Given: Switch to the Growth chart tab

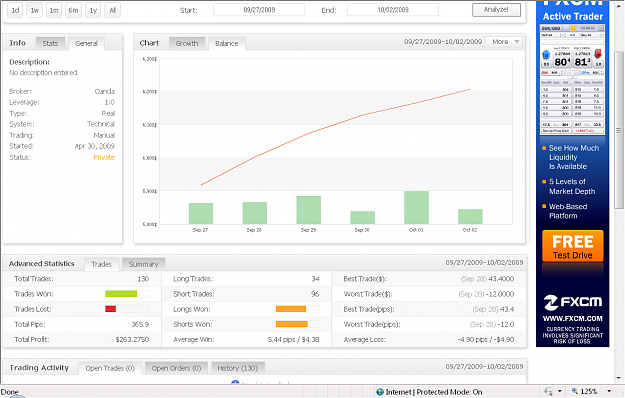Looking at the screenshot, I should tap(187, 43).
